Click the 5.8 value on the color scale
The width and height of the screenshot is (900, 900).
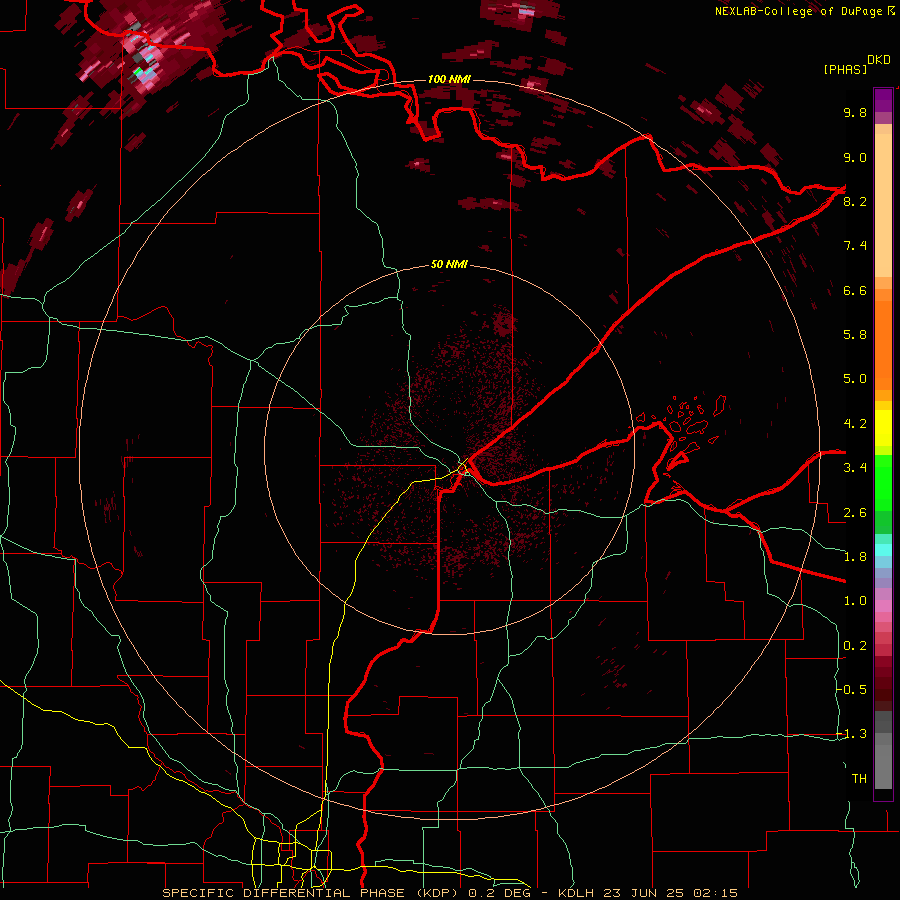855,335
